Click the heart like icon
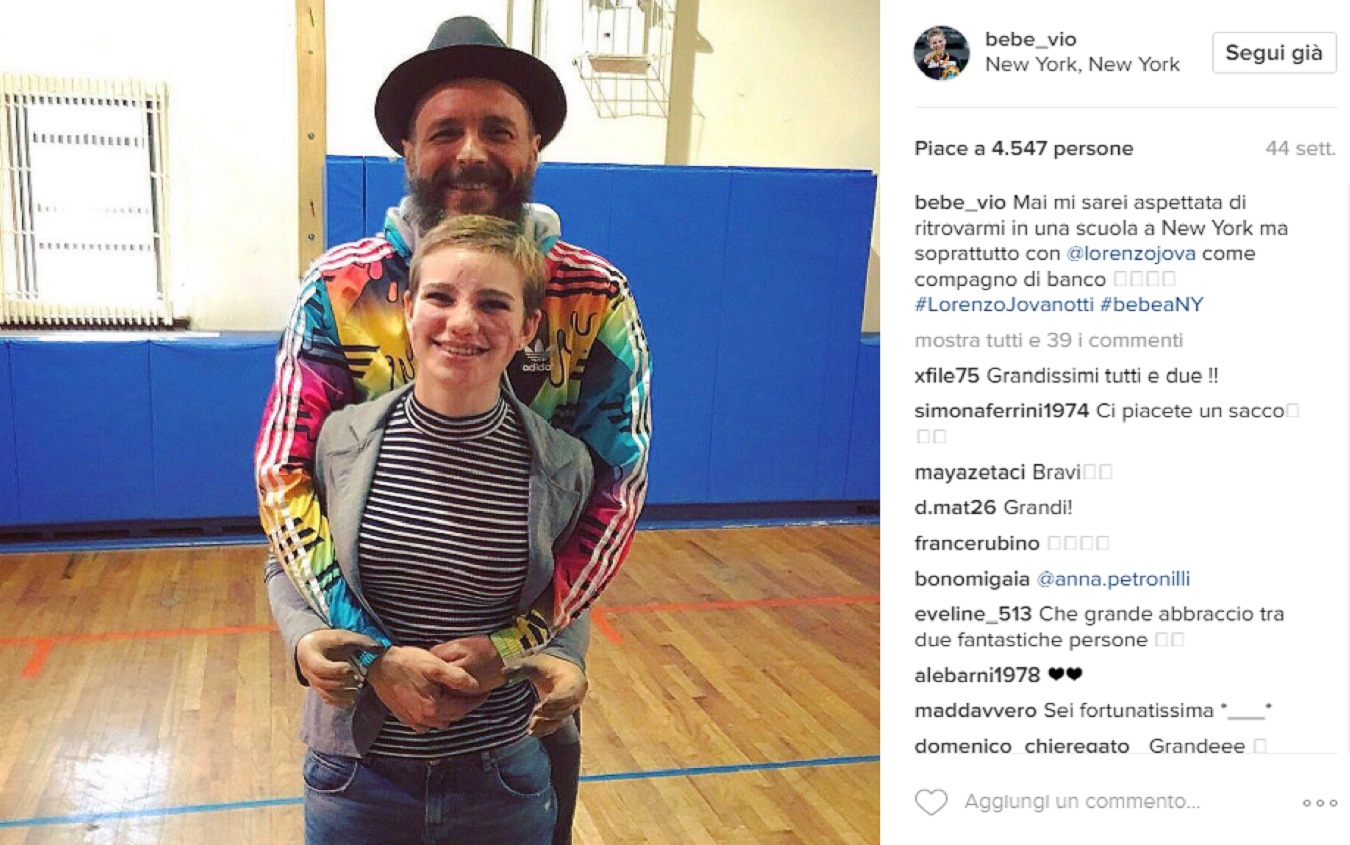This screenshot has height=845, width=1350. (x=931, y=802)
